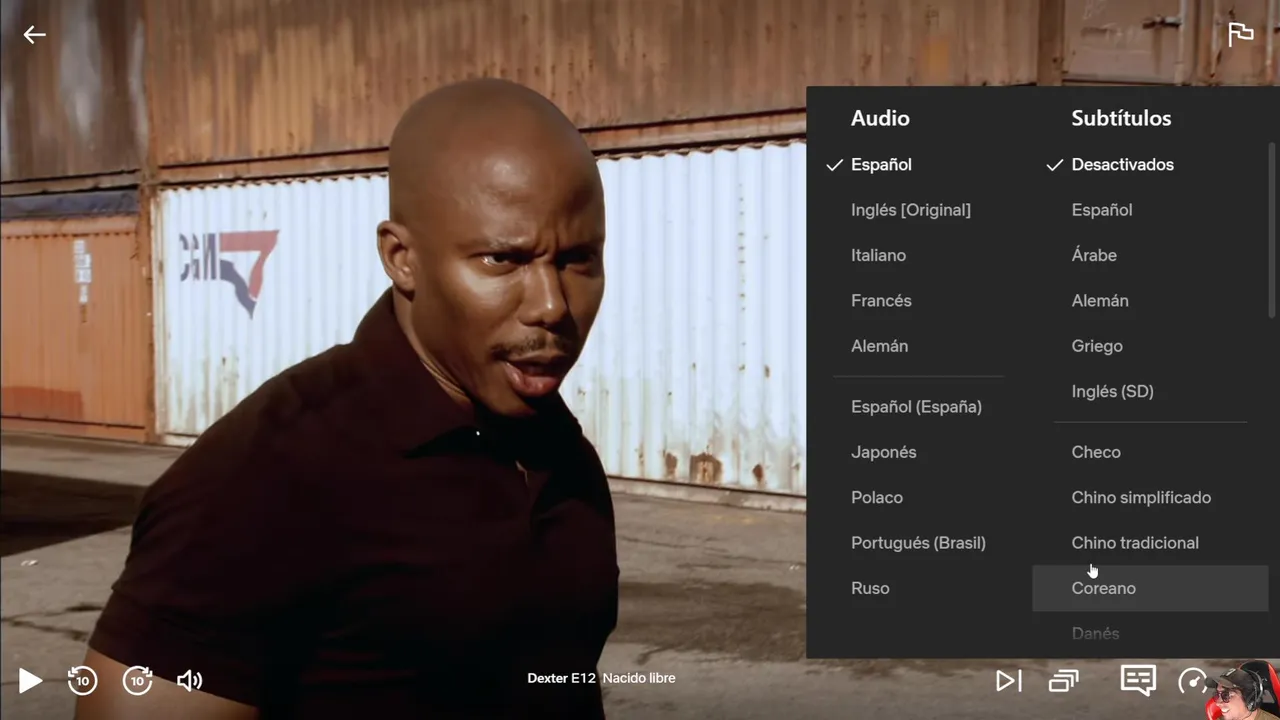Click the Dexter E12 episode title
Viewport: 1280px width, 720px height.
tap(601, 678)
